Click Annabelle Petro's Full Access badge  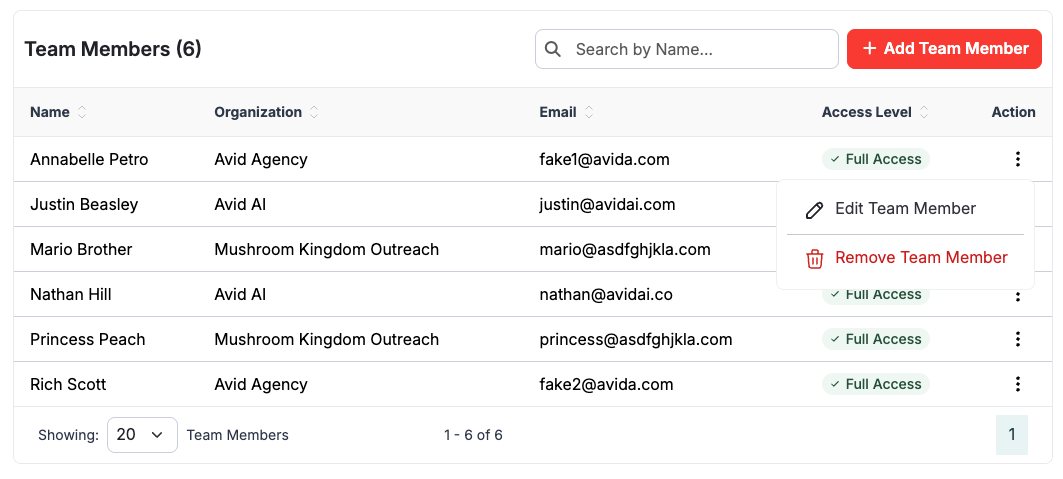tap(876, 159)
